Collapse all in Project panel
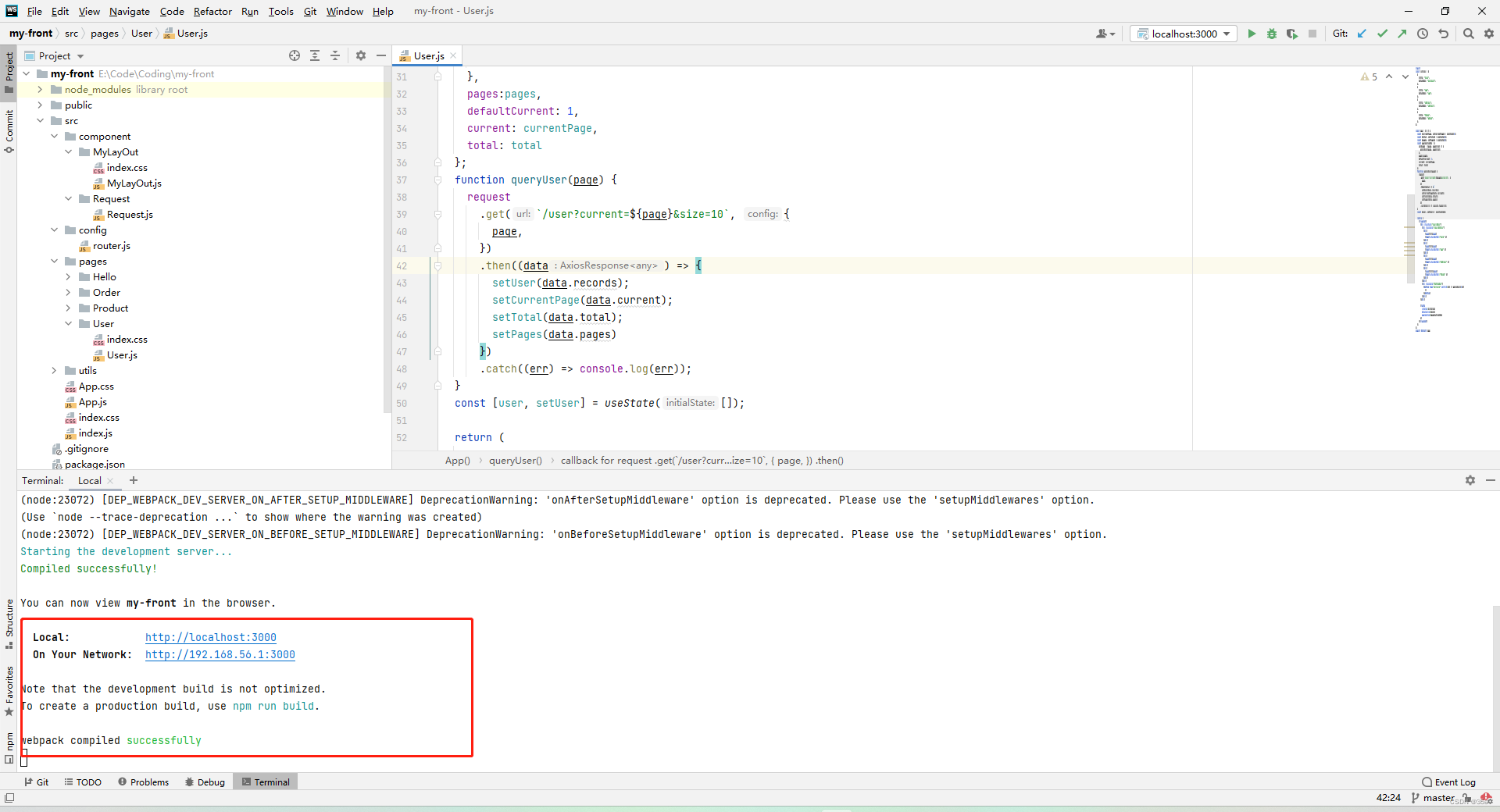 point(335,55)
